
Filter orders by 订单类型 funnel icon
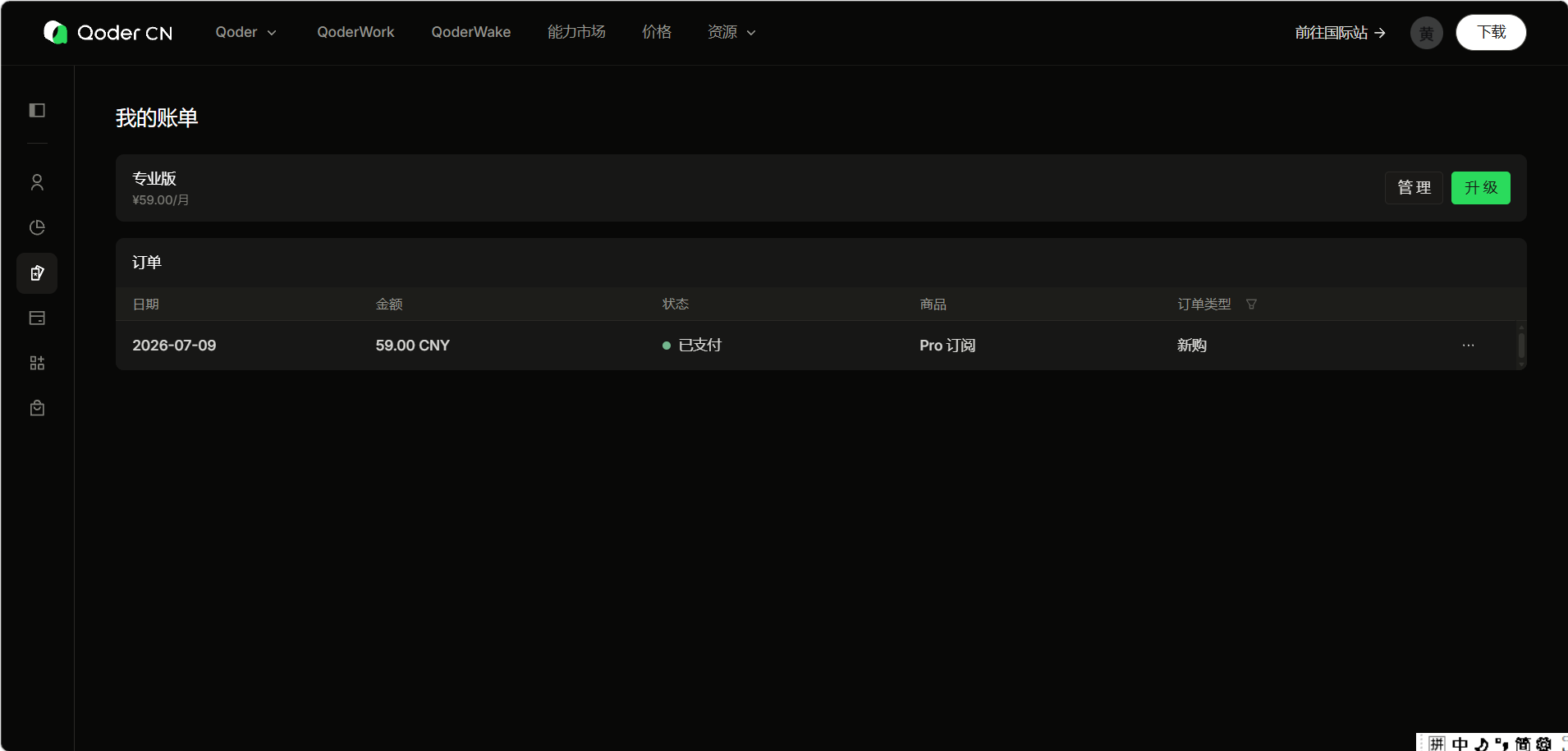(1251, 305)
